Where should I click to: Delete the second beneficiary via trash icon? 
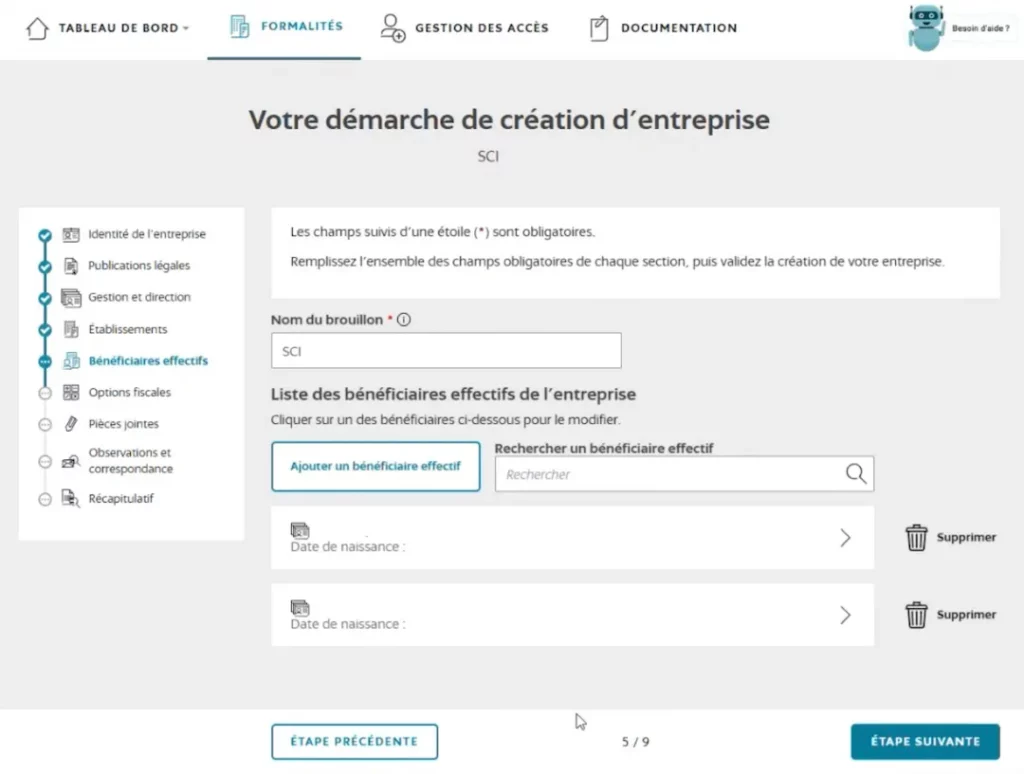pos(916,615)
